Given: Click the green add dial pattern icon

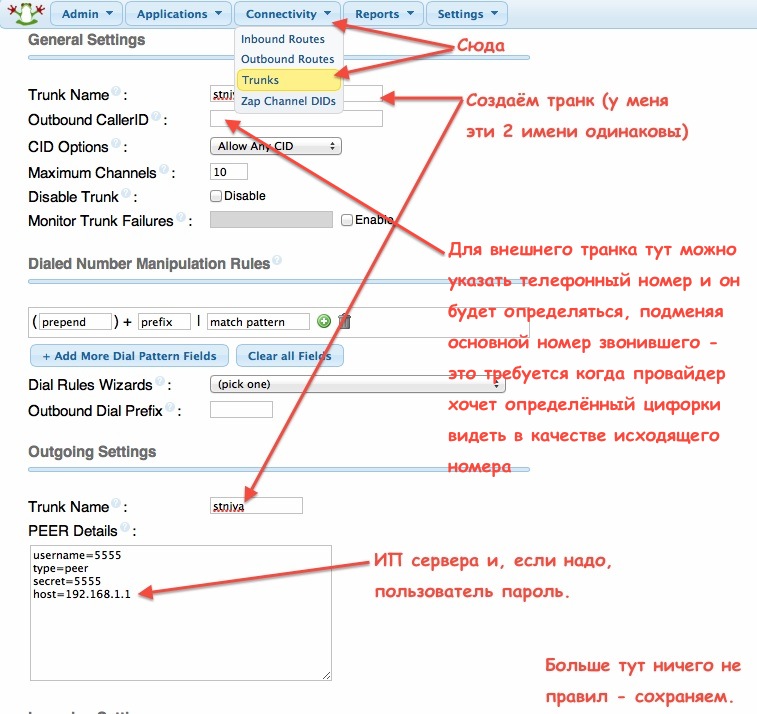Looking at the screenshot, I should (324, 321).
